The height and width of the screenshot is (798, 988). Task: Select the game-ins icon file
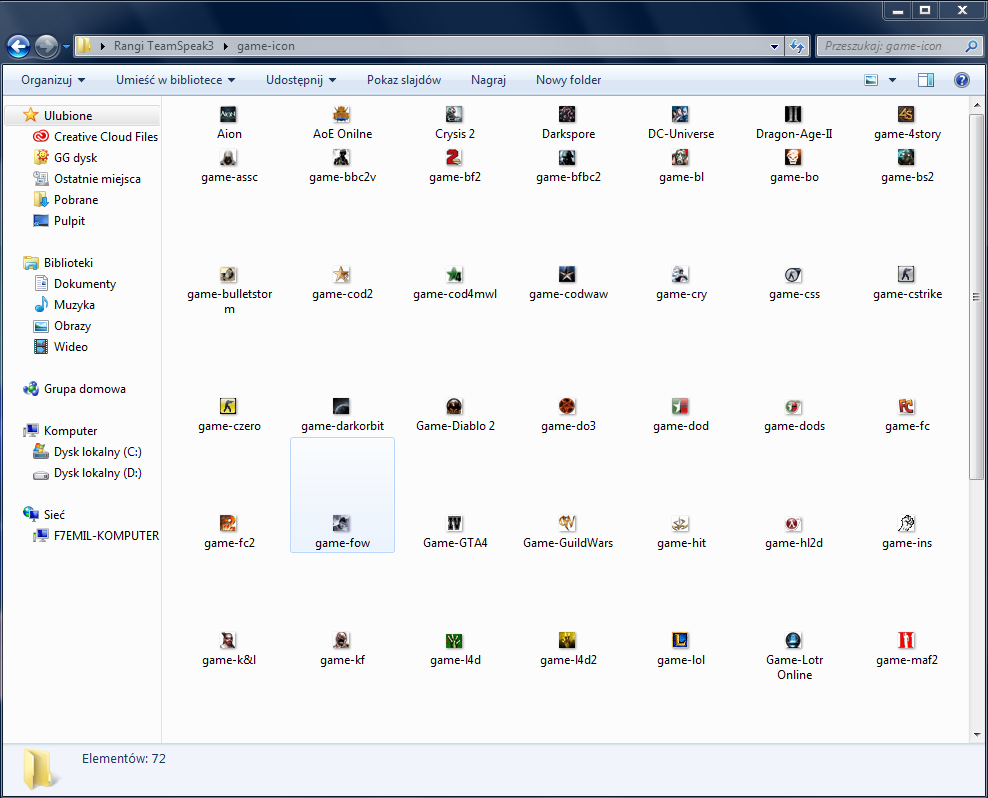click(907, 532)
